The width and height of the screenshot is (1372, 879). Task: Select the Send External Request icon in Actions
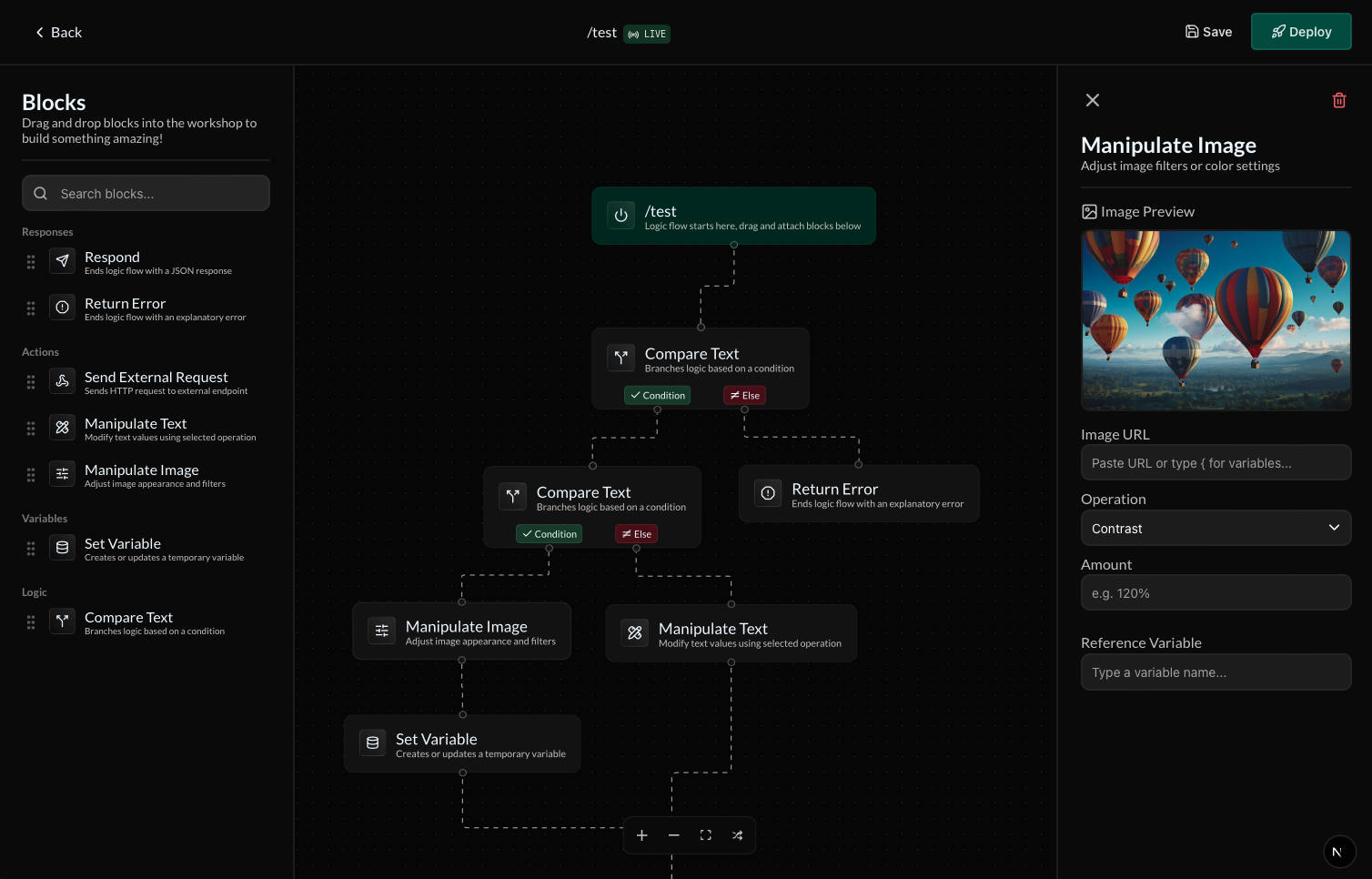point(62,381)
